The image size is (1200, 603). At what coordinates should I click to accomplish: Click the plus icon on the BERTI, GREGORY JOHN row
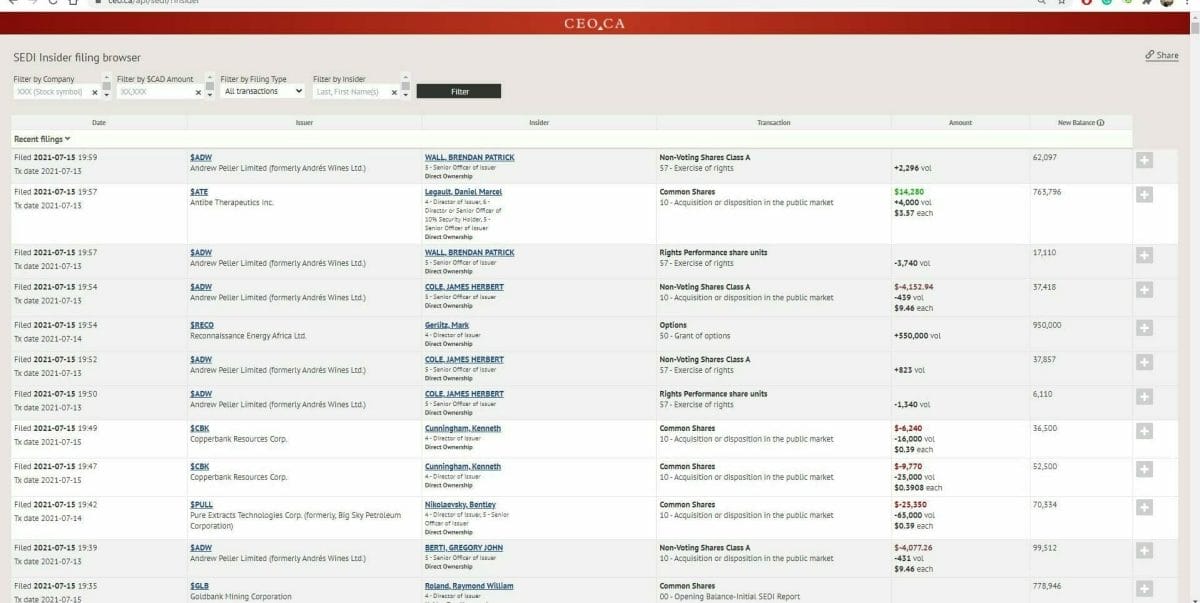pyautogui.click(x=1144, y=551)
